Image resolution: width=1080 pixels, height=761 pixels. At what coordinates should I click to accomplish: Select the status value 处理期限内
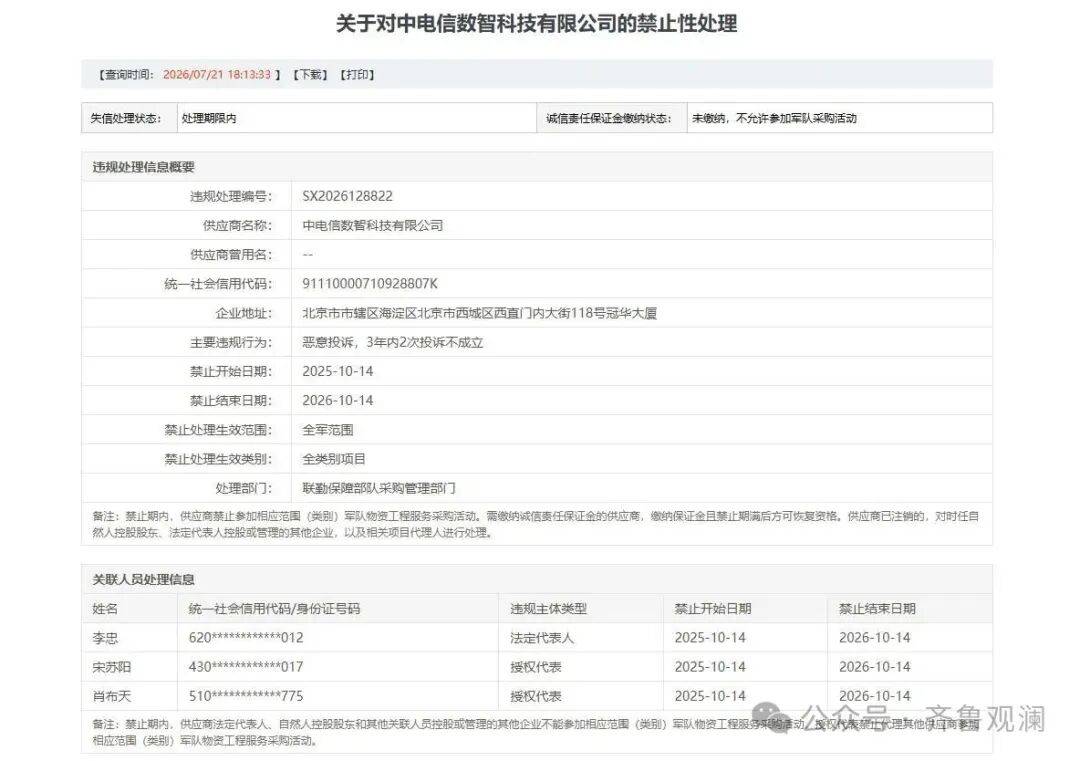(x=209, y=118)
